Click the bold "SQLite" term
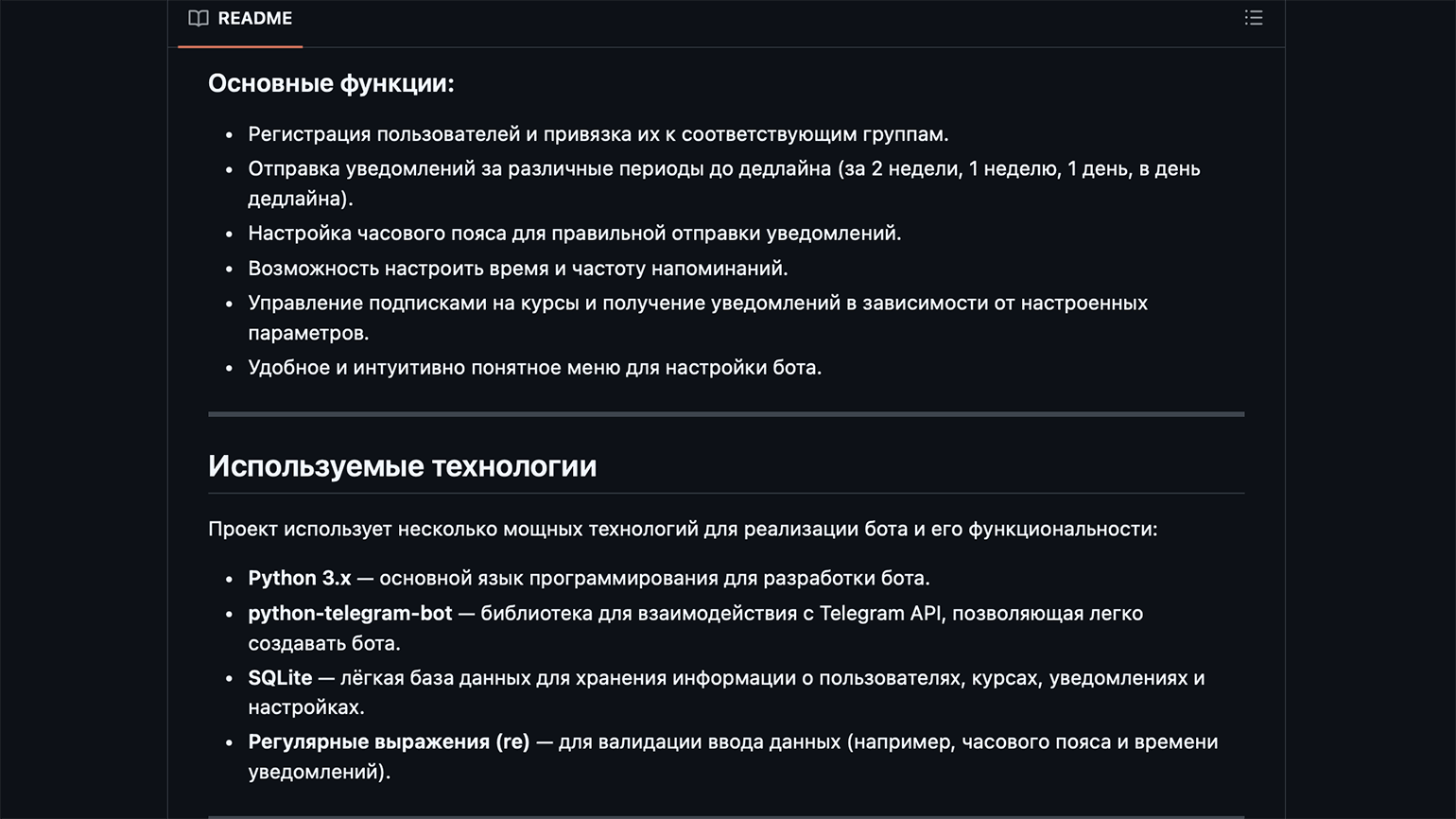The image size is (1456, 819). coord(280,678)
